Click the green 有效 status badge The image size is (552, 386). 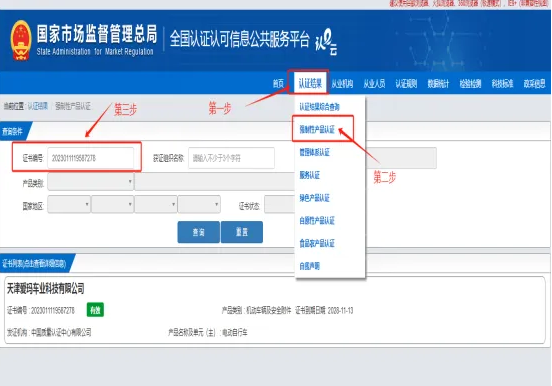[x=95, y=310]
